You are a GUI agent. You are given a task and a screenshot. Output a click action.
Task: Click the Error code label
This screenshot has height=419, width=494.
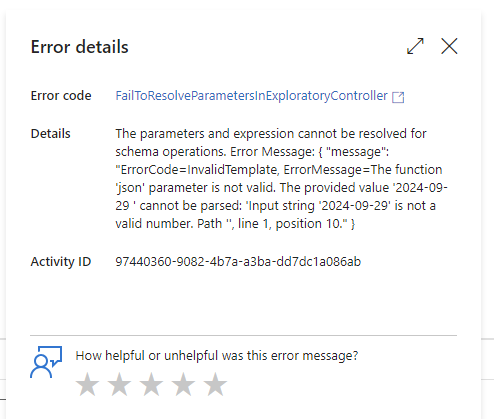(x=61, y=96)
